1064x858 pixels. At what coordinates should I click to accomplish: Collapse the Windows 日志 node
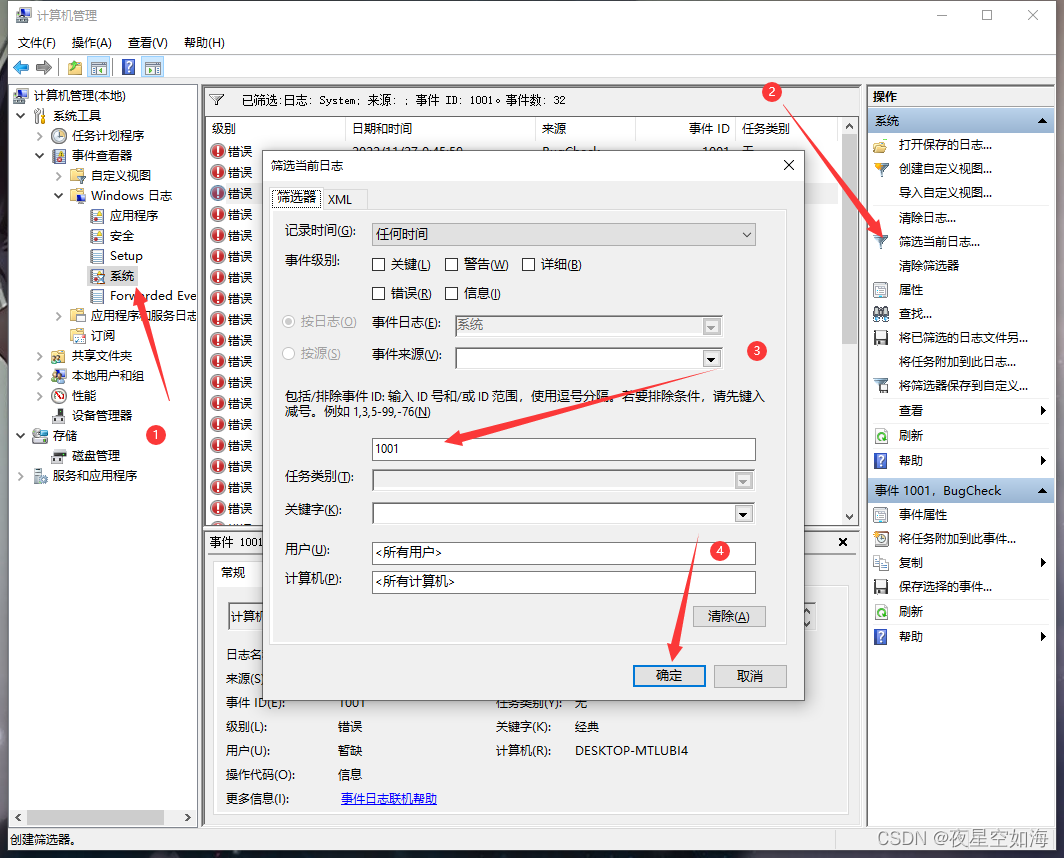tap(58, 195)
